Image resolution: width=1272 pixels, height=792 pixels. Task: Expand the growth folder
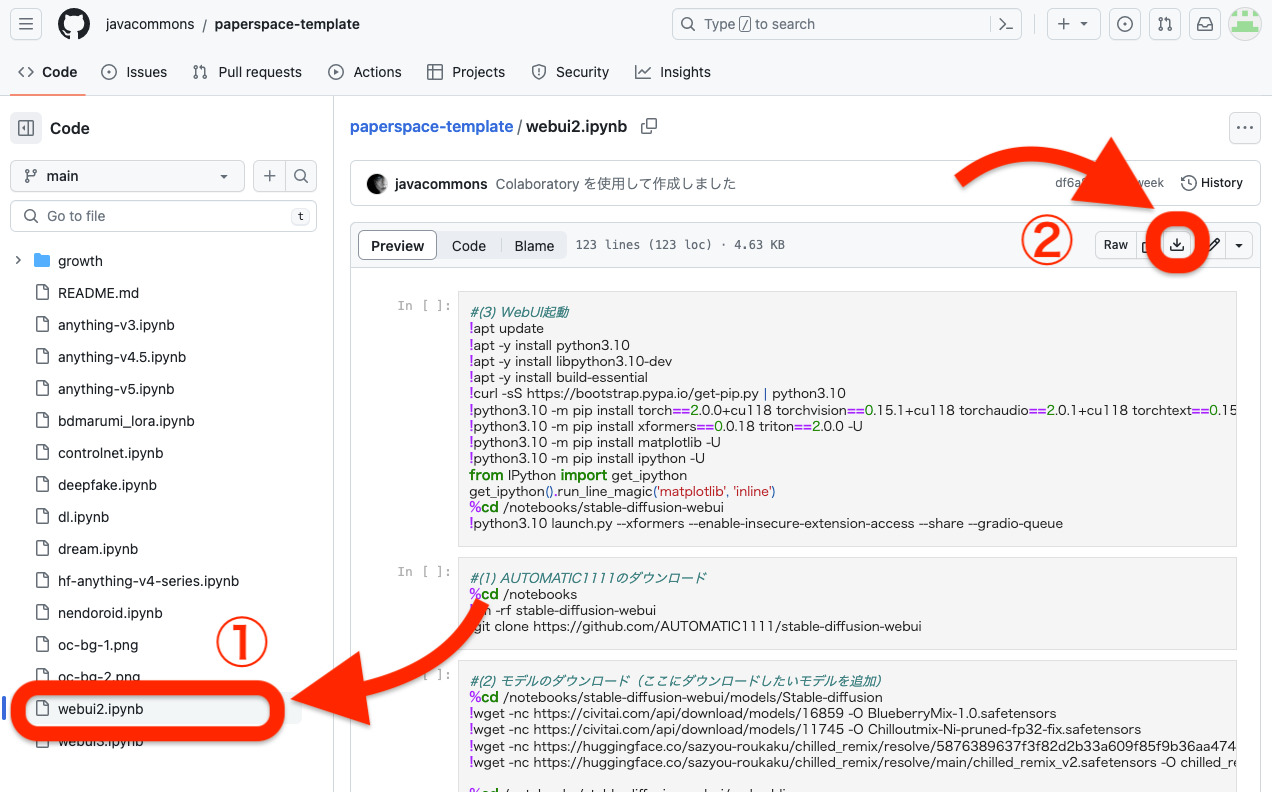(18, 261)
